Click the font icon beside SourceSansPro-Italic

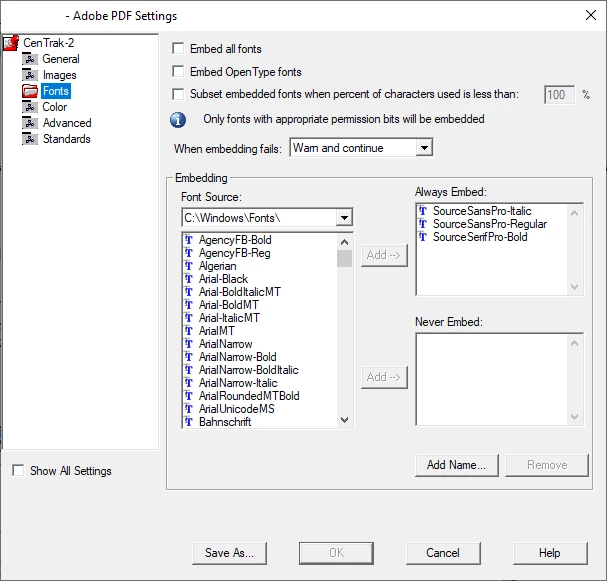point(423,211)
